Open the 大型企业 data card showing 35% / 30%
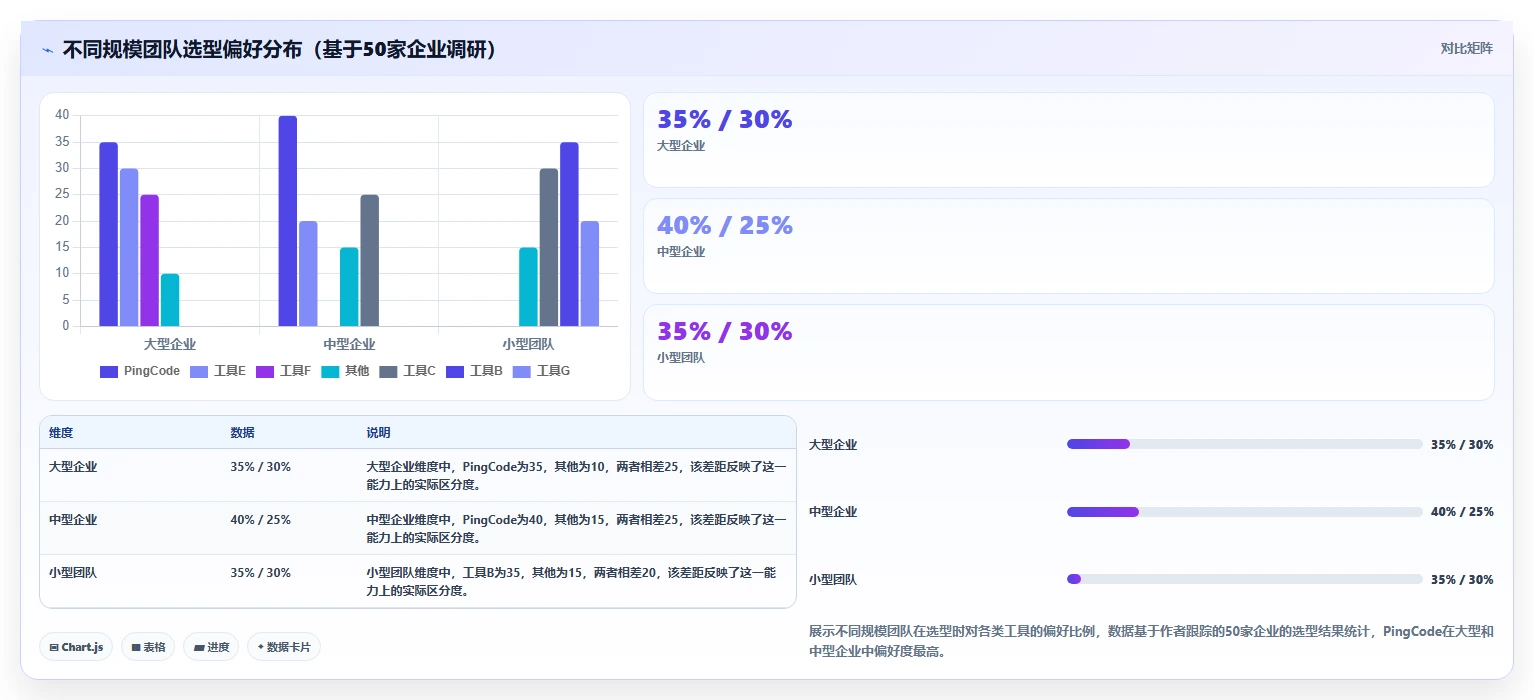This screenshot has width=1534, height=700. tap(1068, 140)
